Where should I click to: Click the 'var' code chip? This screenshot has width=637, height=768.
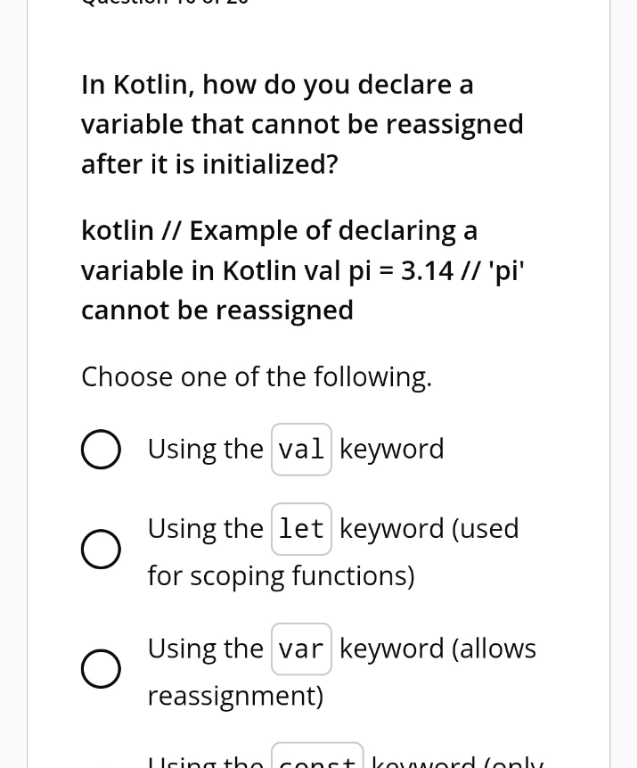302,649
